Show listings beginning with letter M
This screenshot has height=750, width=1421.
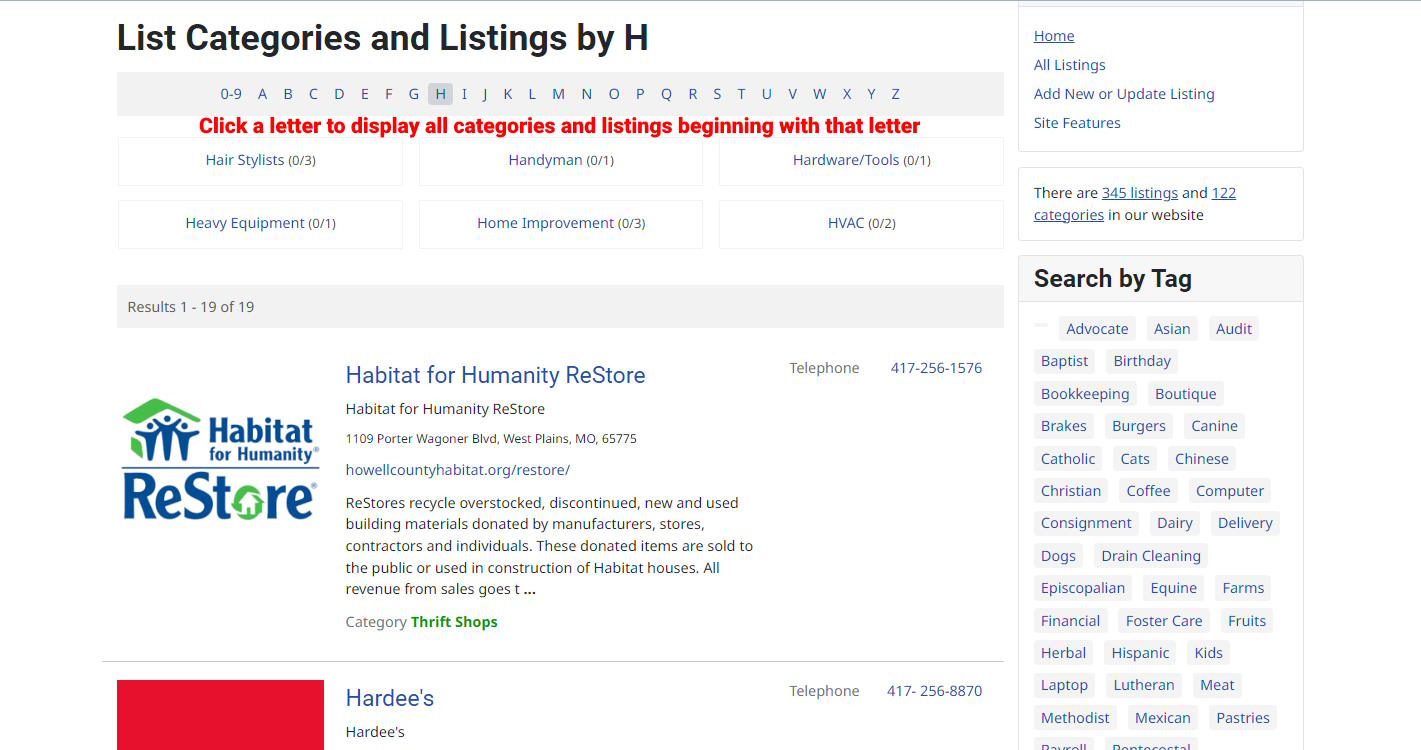pyautogui.click(x=558, y=94)
